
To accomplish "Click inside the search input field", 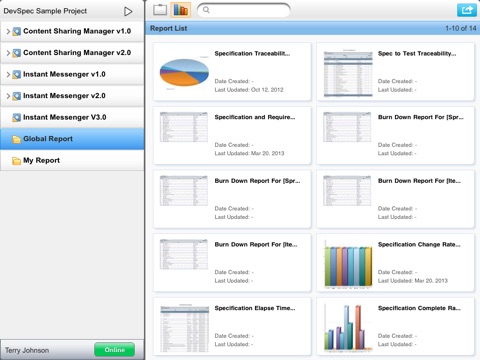I will [244, 10].
